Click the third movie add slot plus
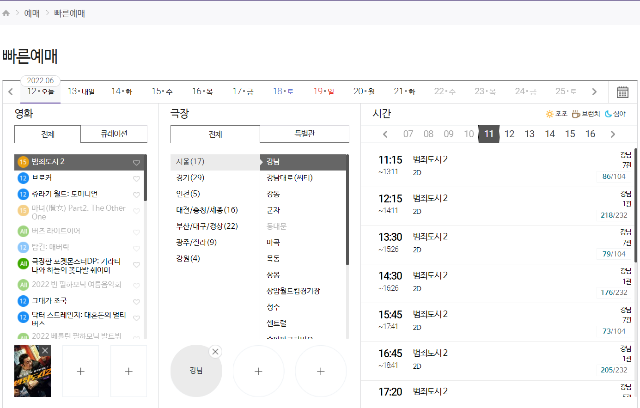The image size is (640, 408). [x=129, y=371]
